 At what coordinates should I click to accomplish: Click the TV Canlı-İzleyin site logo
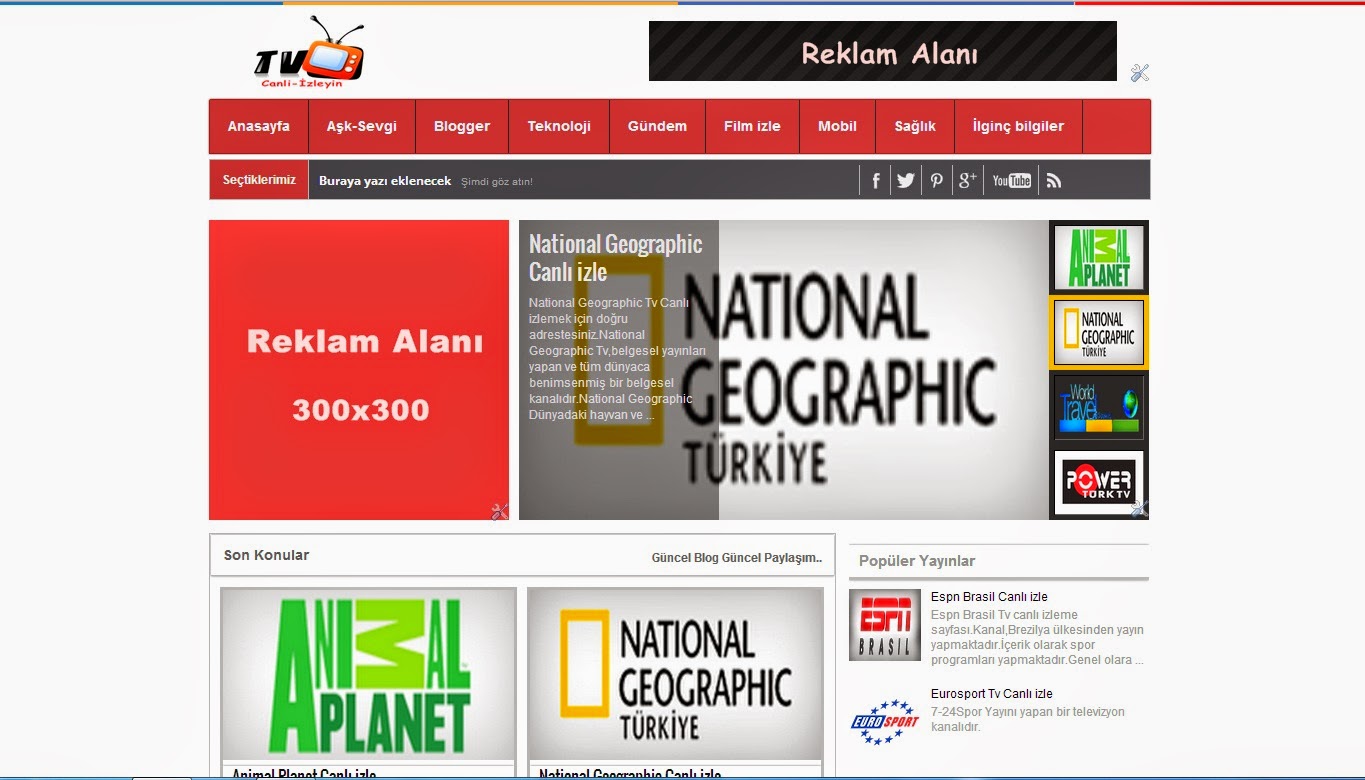309,52
